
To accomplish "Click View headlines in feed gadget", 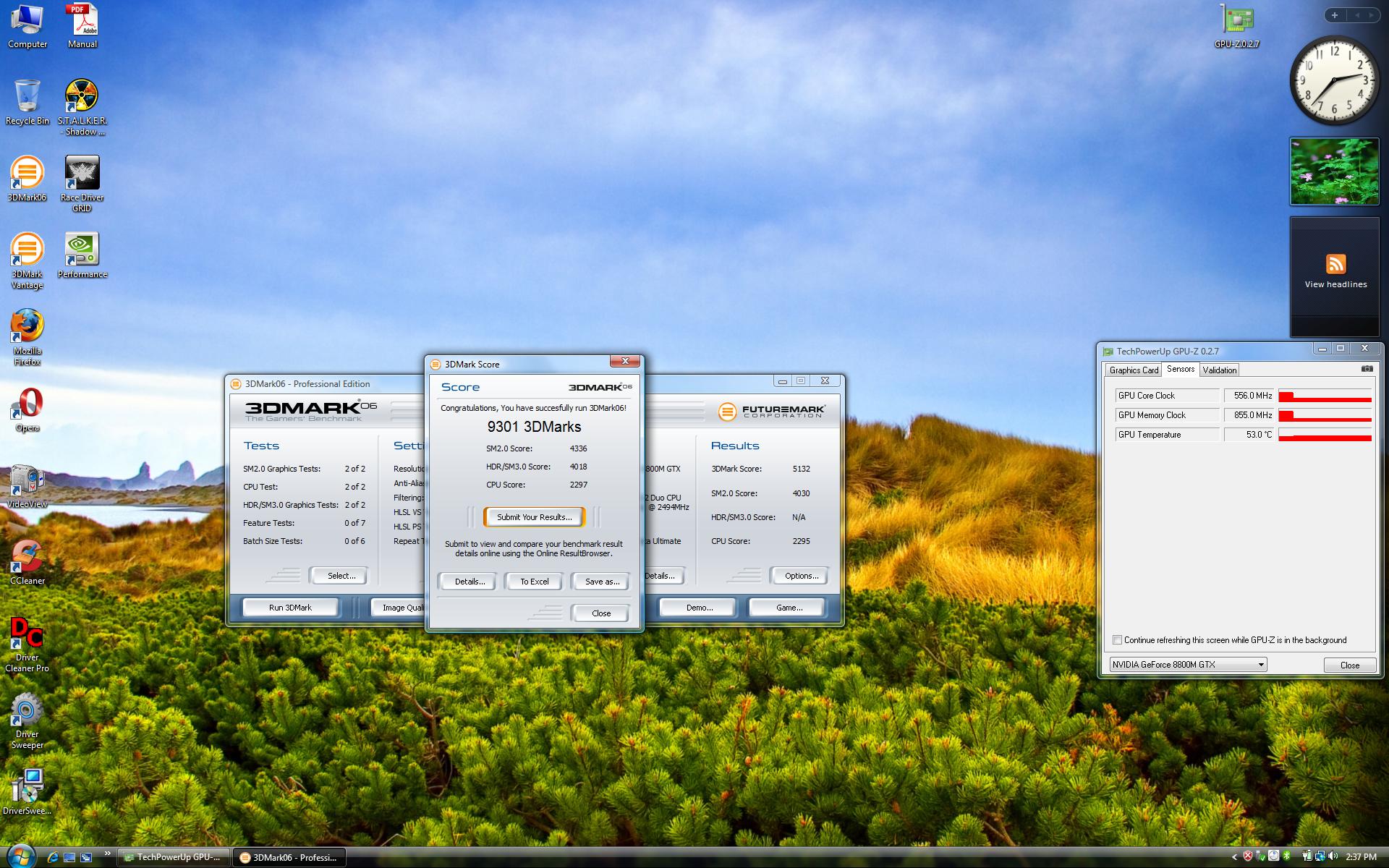I will tap(1335, 284).
